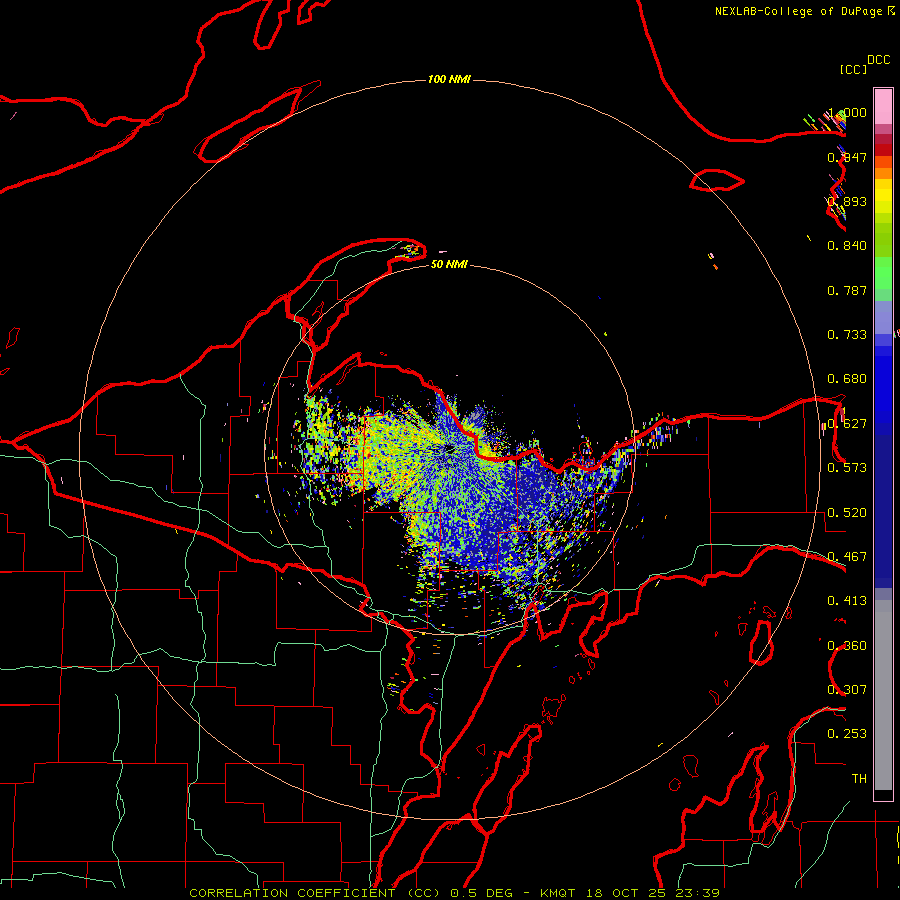900x900 pixels.
Task: Pick the light periwinkle segment of the color bar
Action: (883, 317)
